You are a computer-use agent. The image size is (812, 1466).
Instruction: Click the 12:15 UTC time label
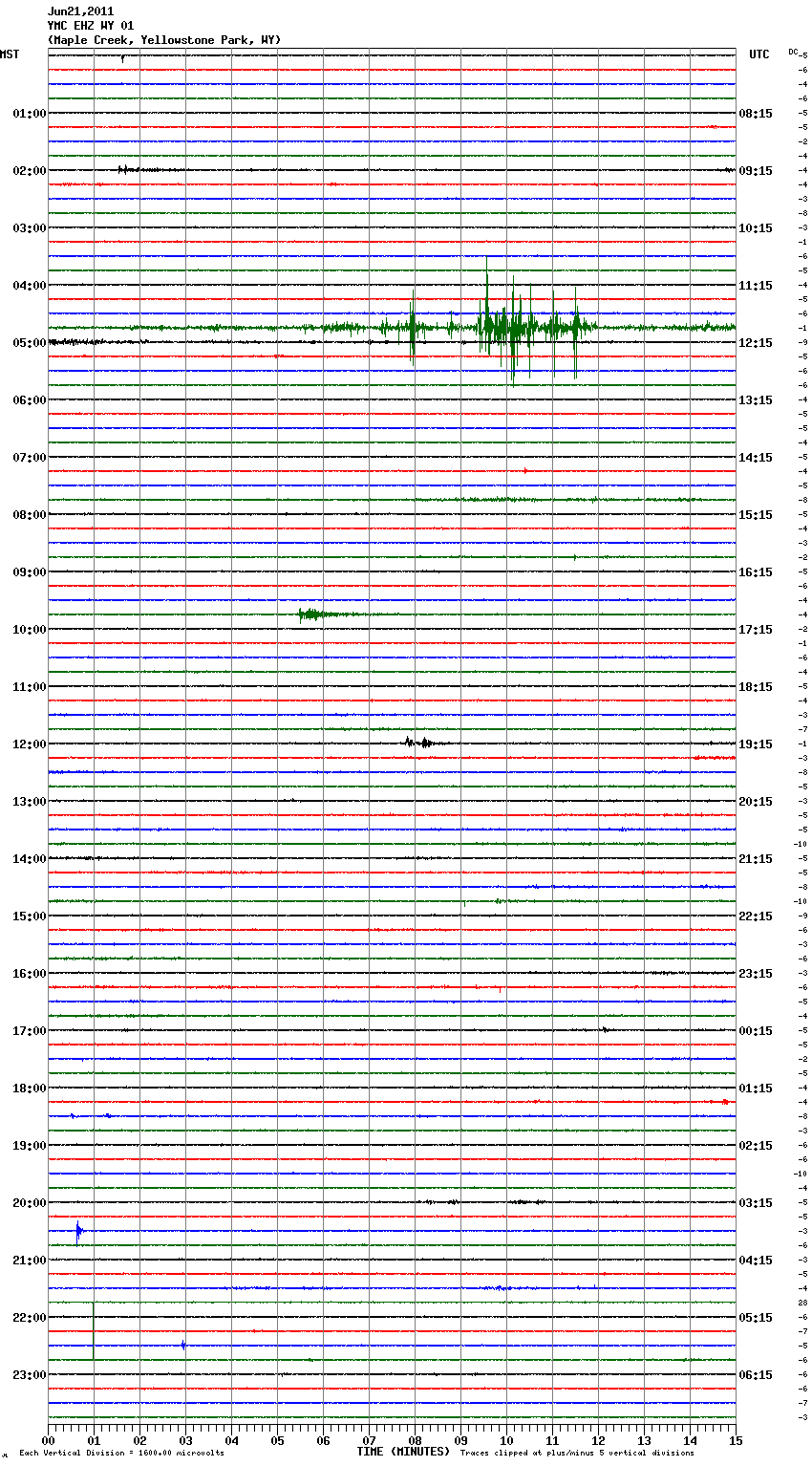coord(756,343)
